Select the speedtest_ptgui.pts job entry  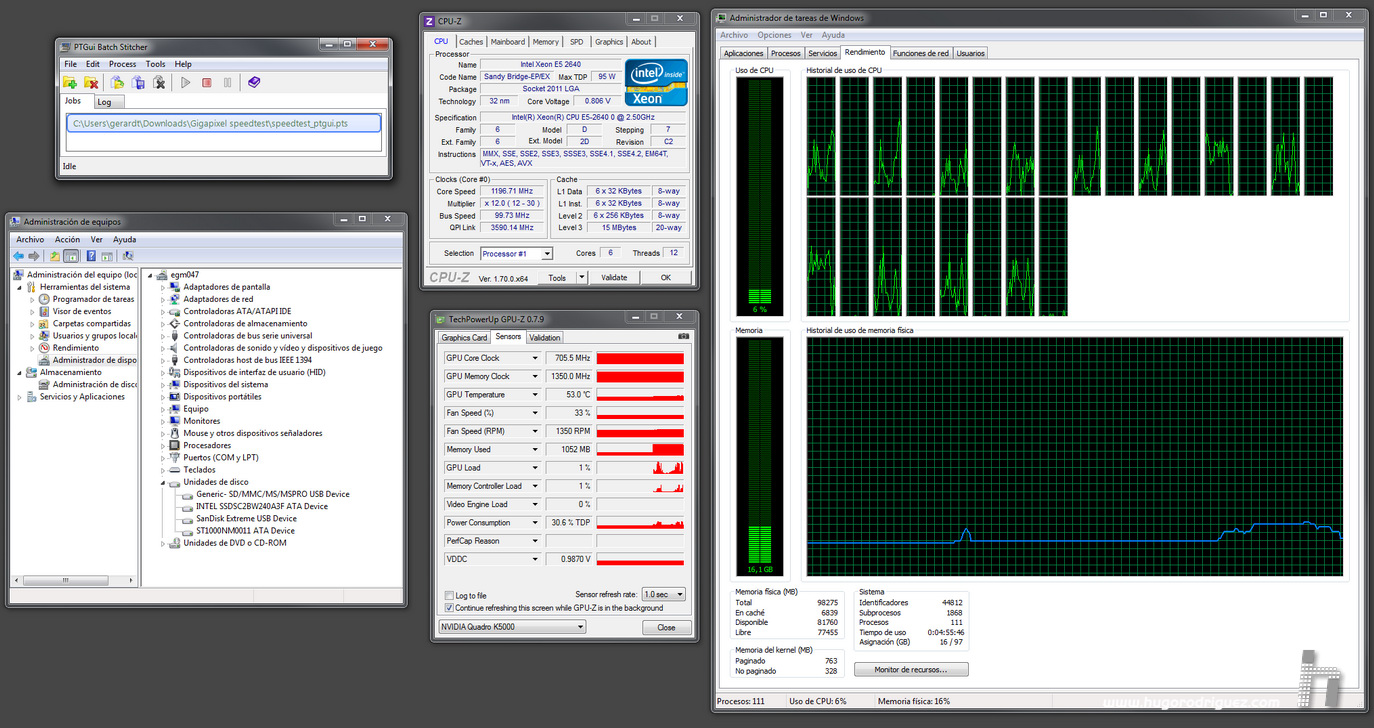pos(224,123)
